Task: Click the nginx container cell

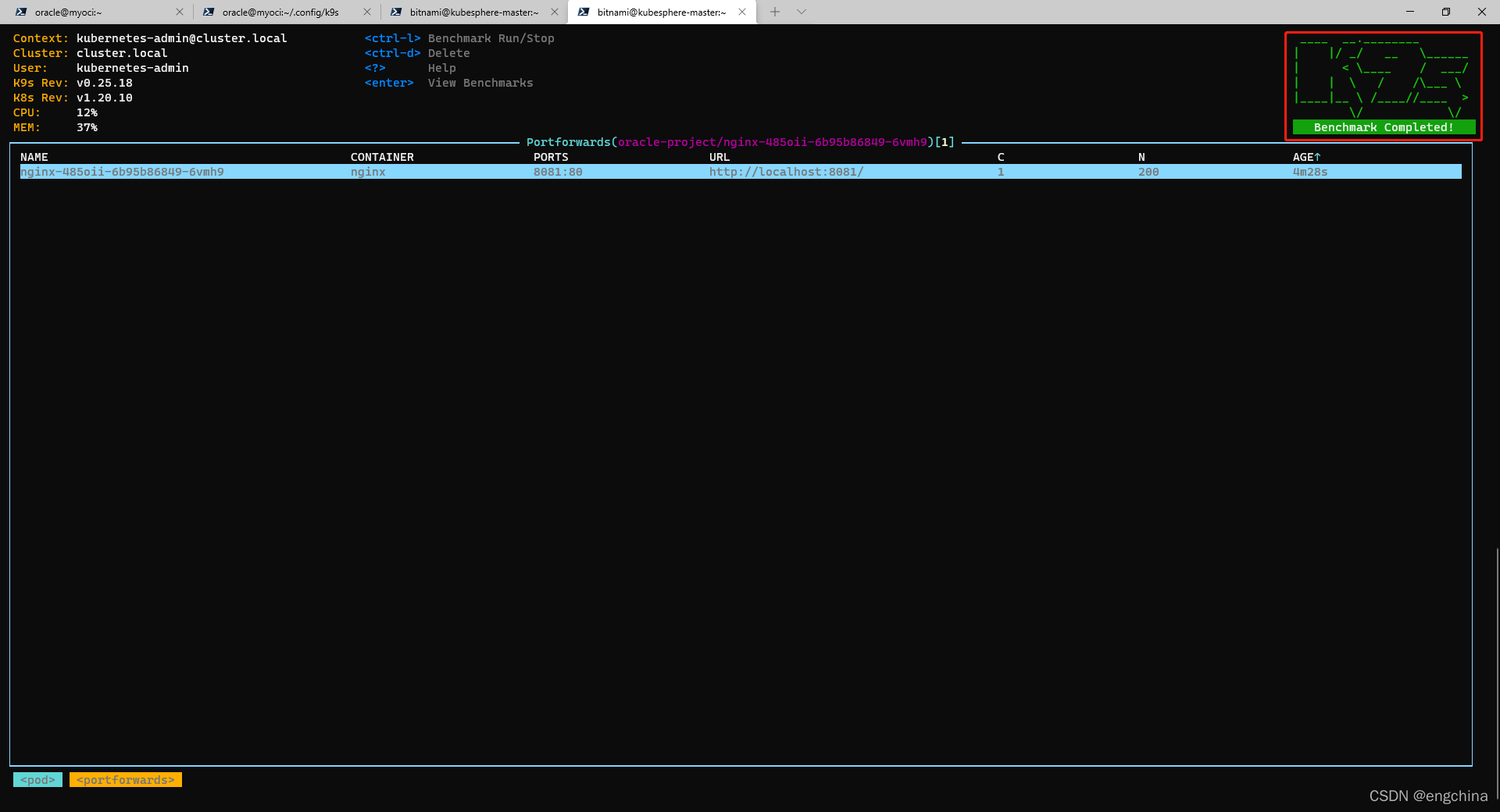Action: click(x=368, y=172)
